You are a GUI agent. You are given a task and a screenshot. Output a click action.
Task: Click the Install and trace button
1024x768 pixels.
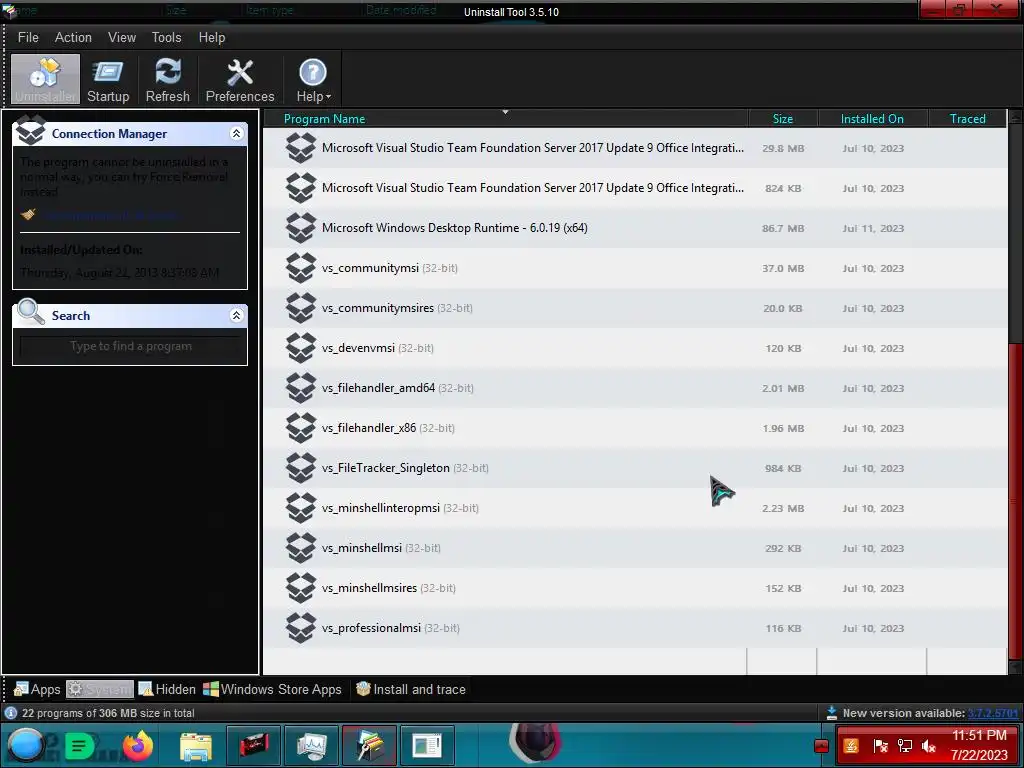click(x=411, y=689)
